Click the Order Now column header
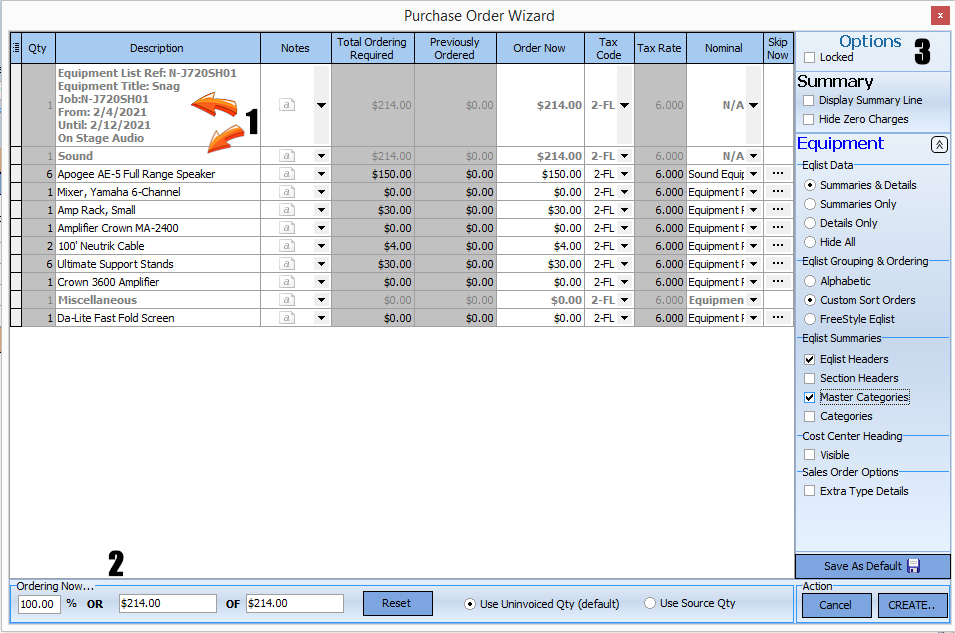The width and height of the screenshot is (955, 633). [x=539, y=48]
